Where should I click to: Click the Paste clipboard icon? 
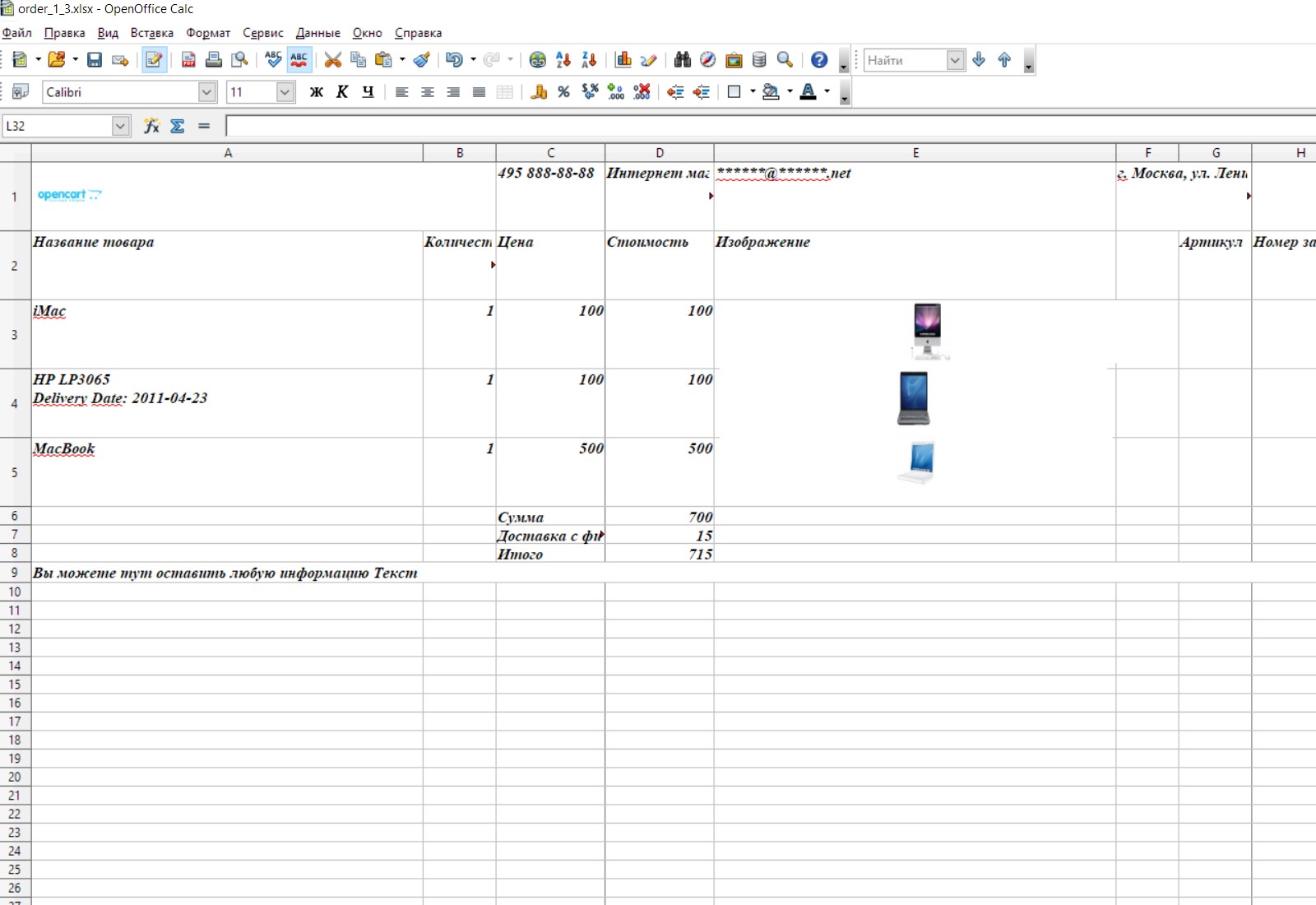[383, 60]
